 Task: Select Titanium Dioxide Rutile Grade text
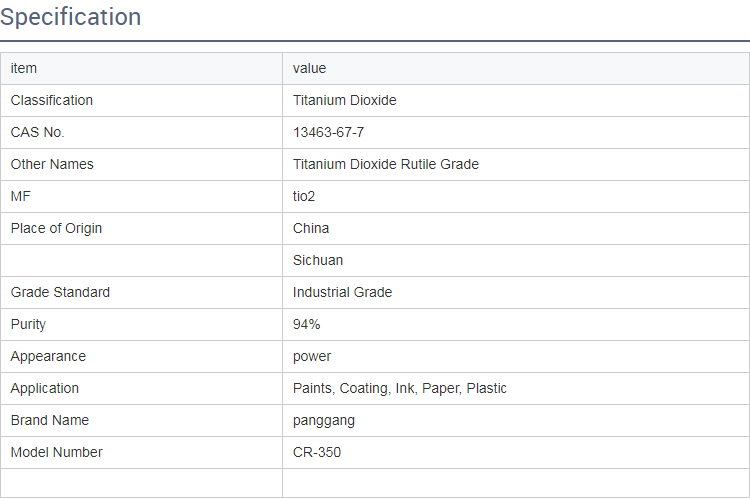pyautogui.click(x=386, y=164)
